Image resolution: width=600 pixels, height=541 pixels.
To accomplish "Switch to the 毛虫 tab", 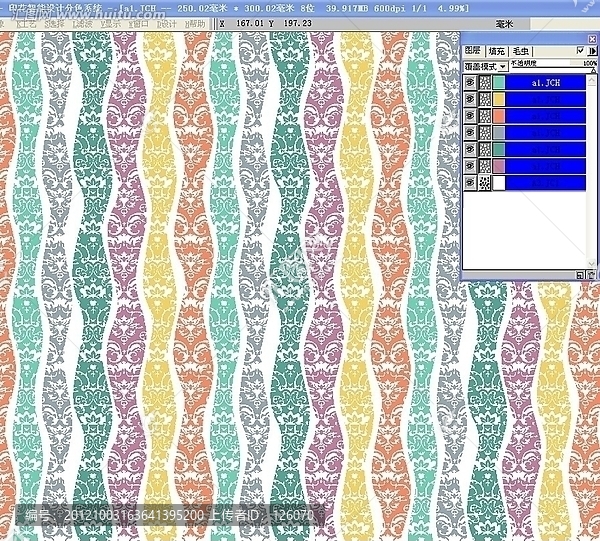I will click(x=520, y=51).
